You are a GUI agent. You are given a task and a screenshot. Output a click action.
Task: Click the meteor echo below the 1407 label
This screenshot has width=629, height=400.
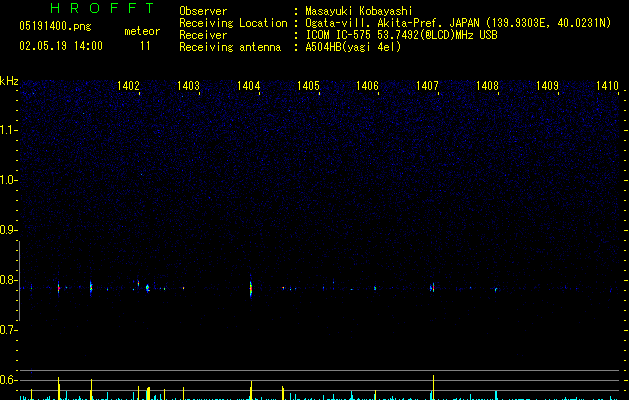coord(432,287)
